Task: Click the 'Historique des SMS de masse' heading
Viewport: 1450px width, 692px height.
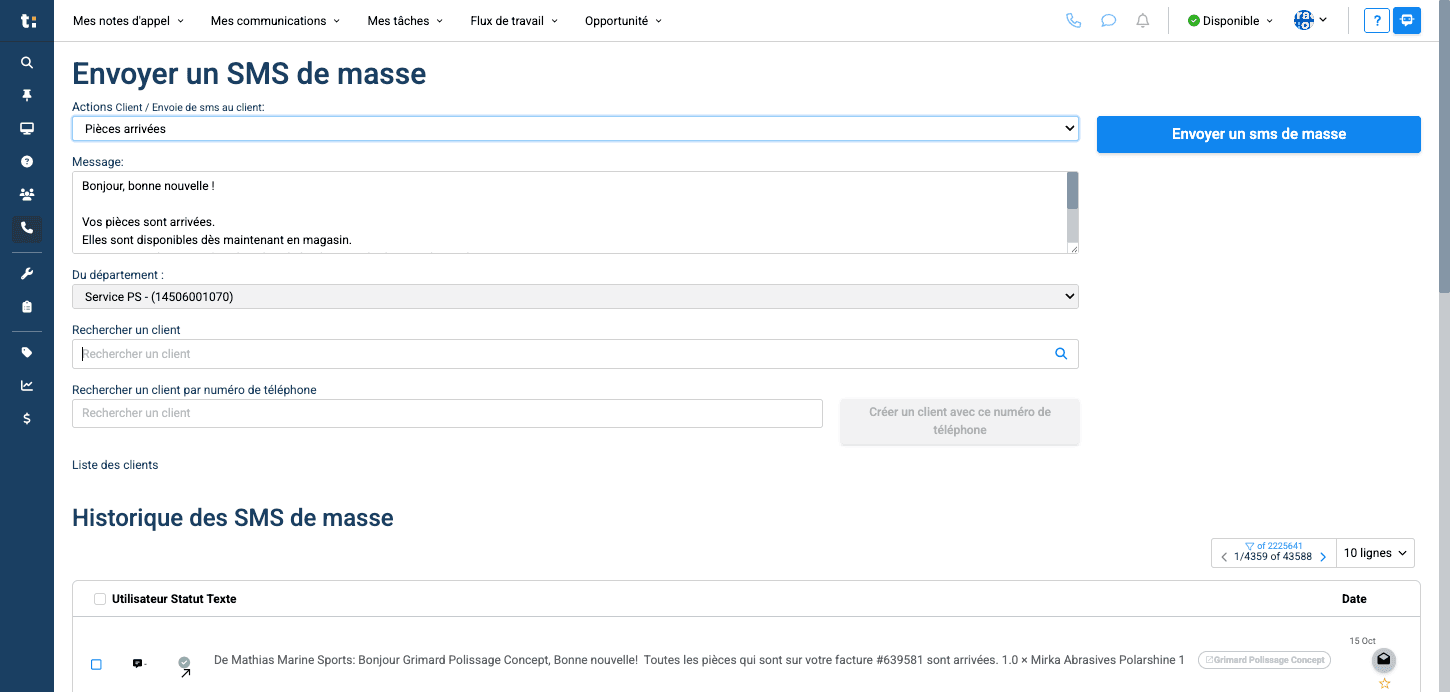Action: tap(233, 518)
